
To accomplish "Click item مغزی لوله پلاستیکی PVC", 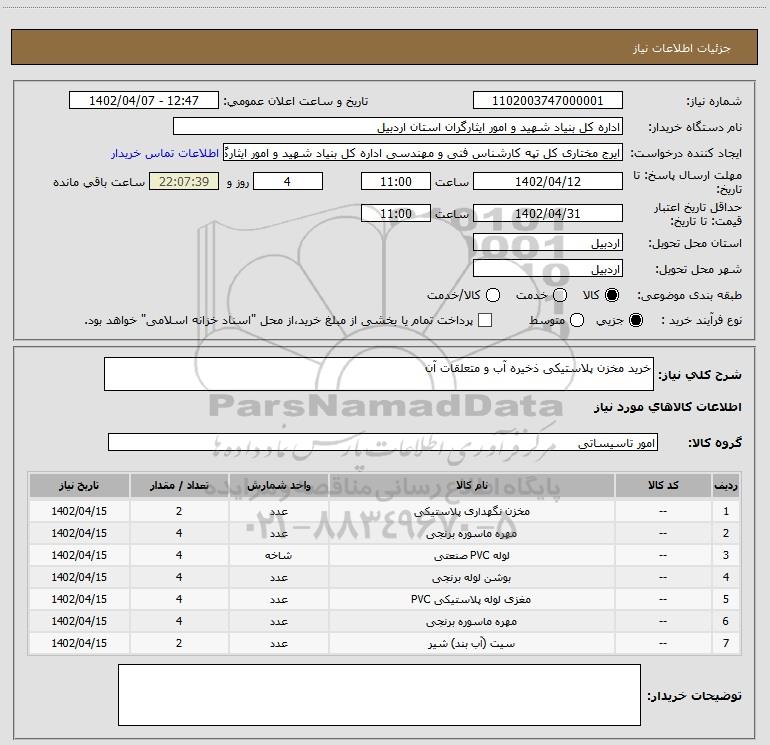I will point(471,600).
